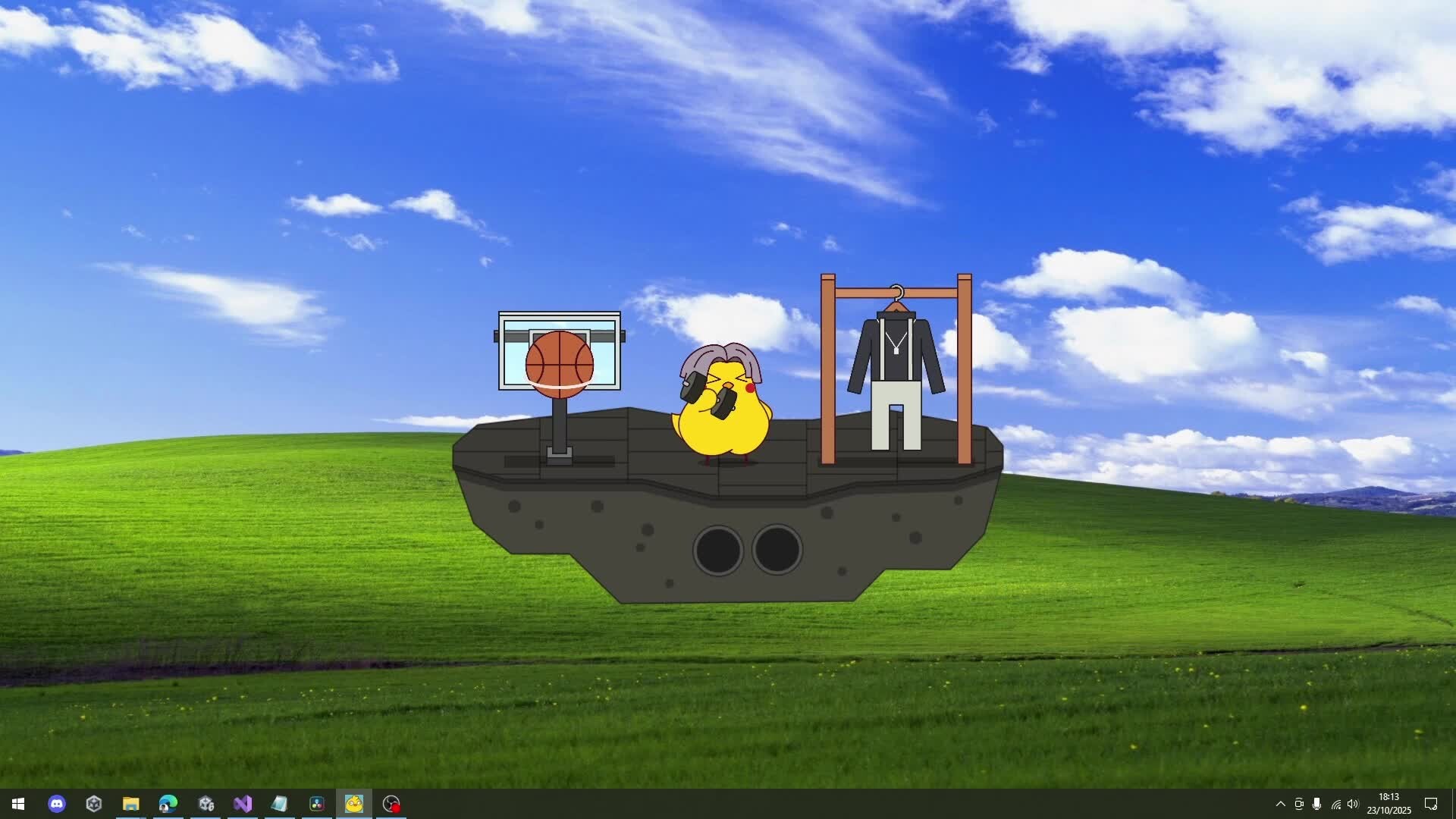Open the volume control flyout
Viewport: 1456px width, 819px height.
click(x=1354, y=804)
